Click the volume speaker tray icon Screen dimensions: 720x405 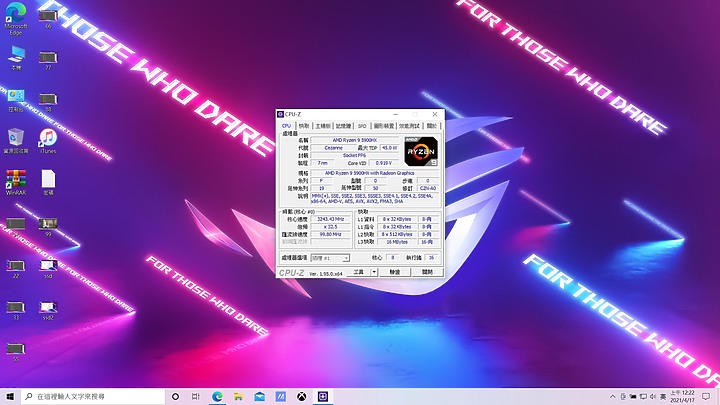pyautogui.click(x=652, y=396)
